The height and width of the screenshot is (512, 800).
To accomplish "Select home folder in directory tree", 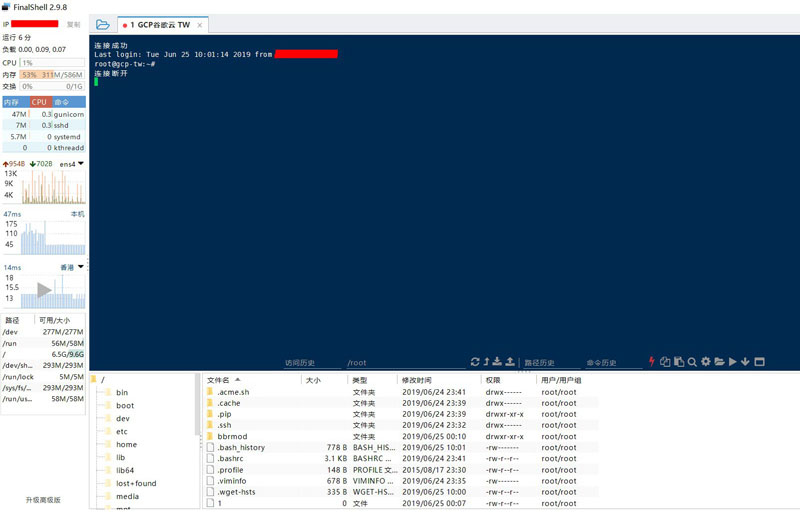I will [126, 445].
